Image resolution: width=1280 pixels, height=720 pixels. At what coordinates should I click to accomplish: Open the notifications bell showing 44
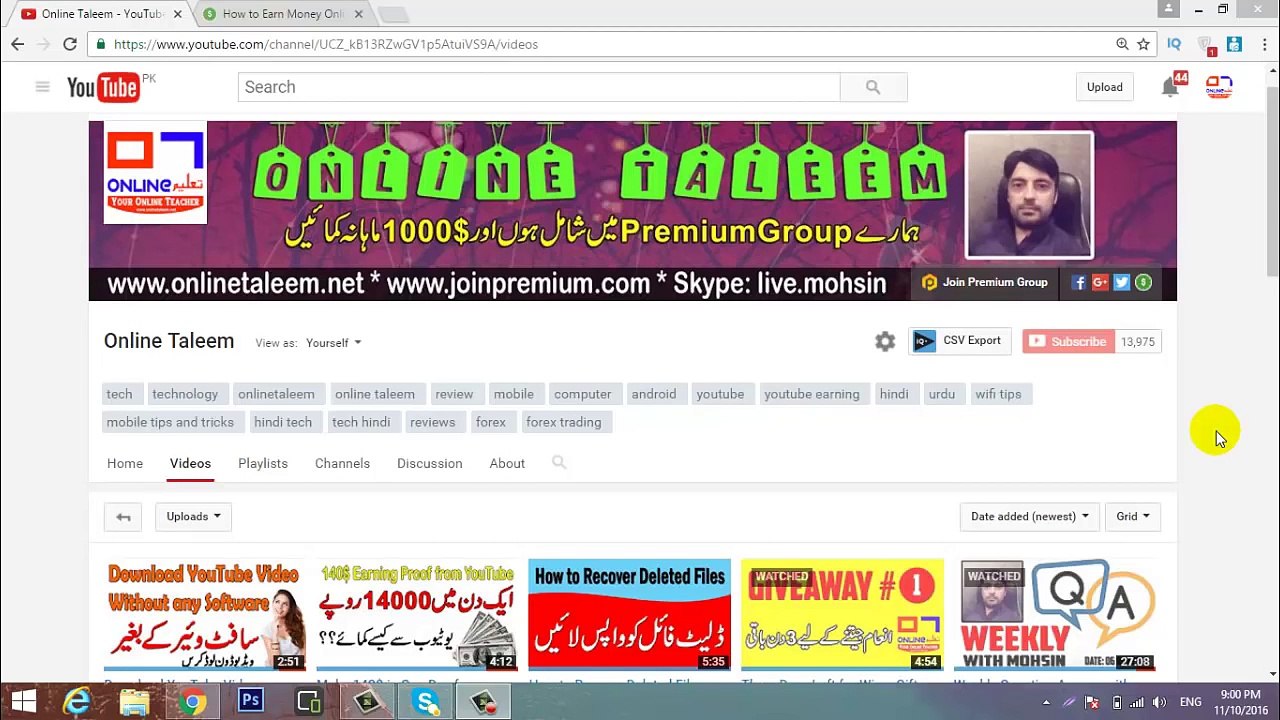pos(1170,87)
